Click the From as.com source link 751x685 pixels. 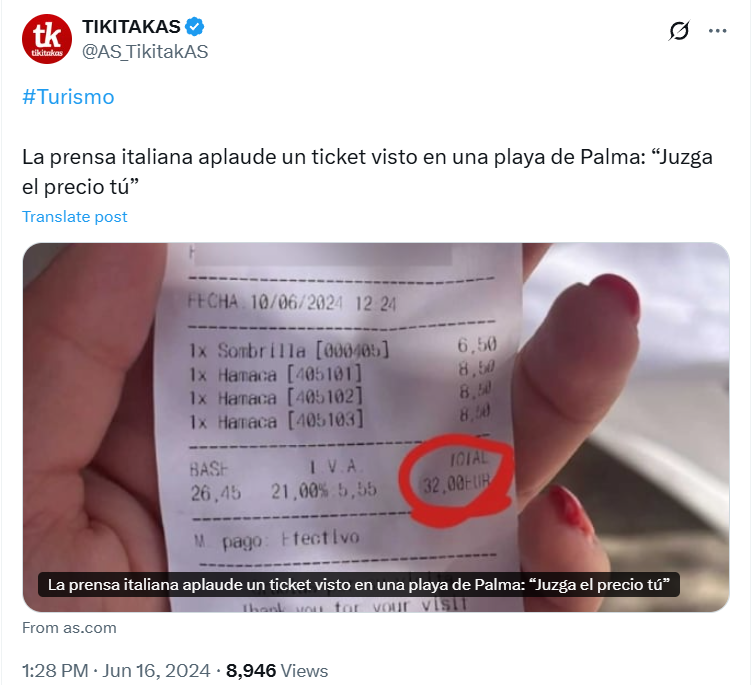point(69,628)
